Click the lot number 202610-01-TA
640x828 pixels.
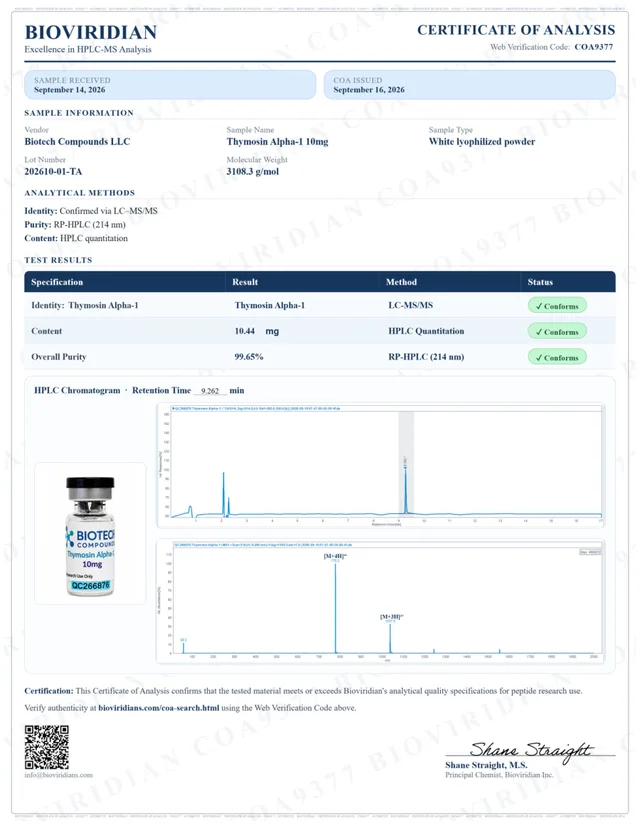pyautogui.click(x=53, y=172)
